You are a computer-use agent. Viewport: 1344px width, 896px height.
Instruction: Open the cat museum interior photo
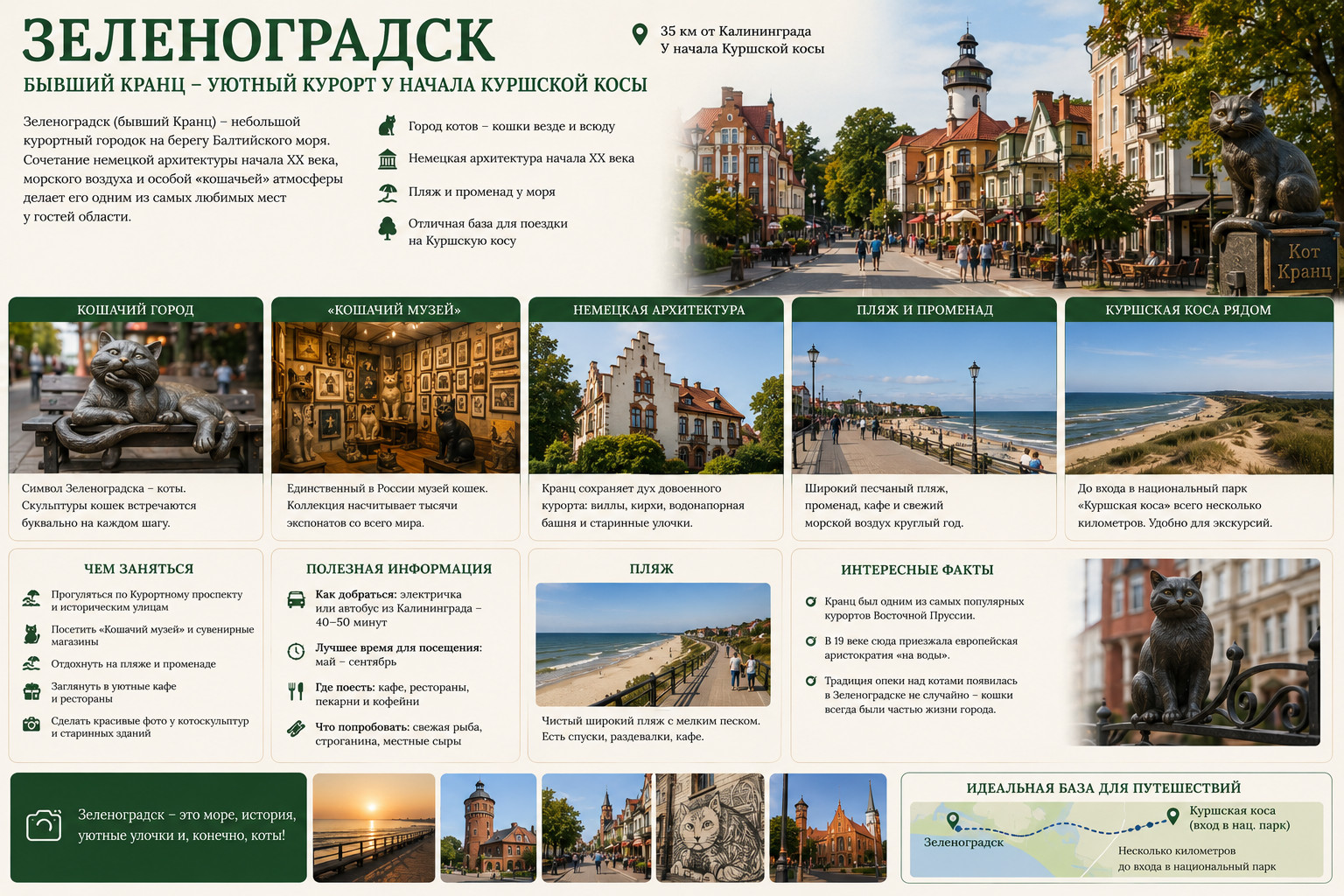pyautogui.click(x=395, y=397)
